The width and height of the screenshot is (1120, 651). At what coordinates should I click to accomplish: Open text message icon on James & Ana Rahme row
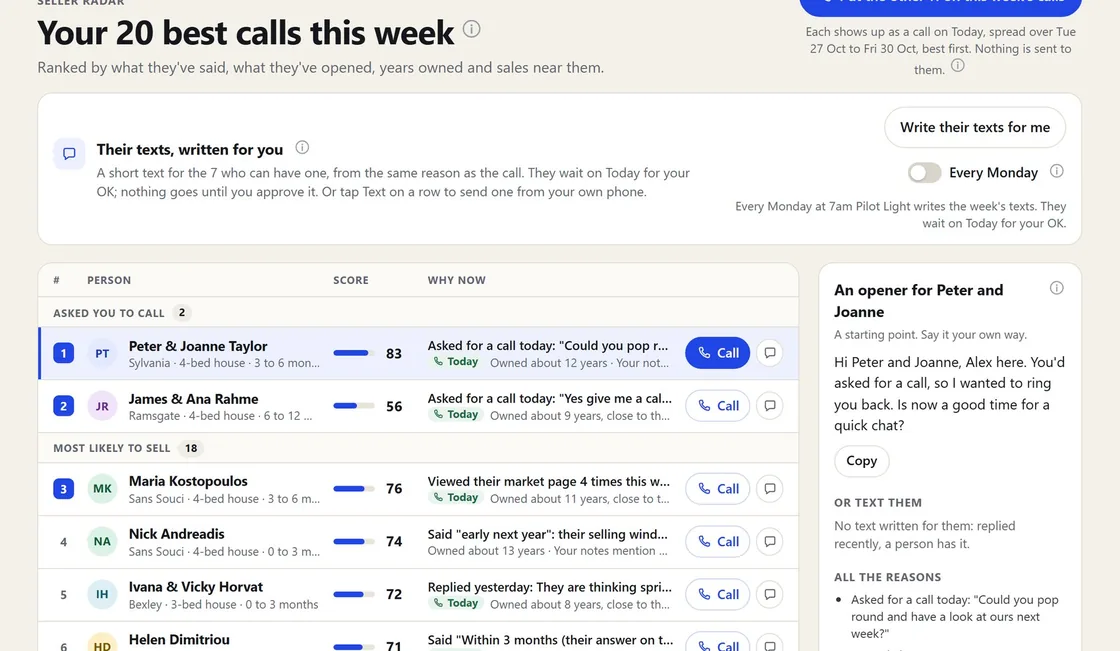click(x=770, y=406)
